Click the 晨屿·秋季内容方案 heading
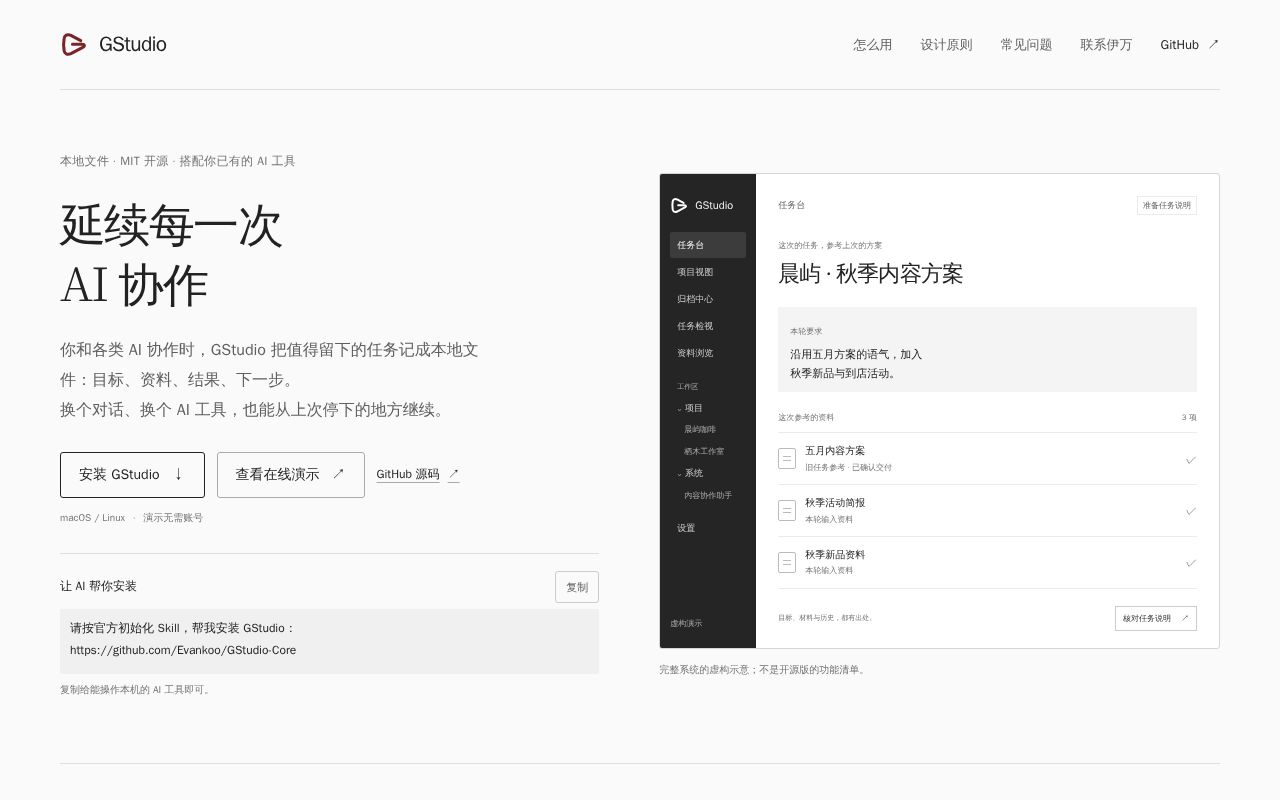The width and height of the screenshot is (1280, 800). (x=871, y=274)
